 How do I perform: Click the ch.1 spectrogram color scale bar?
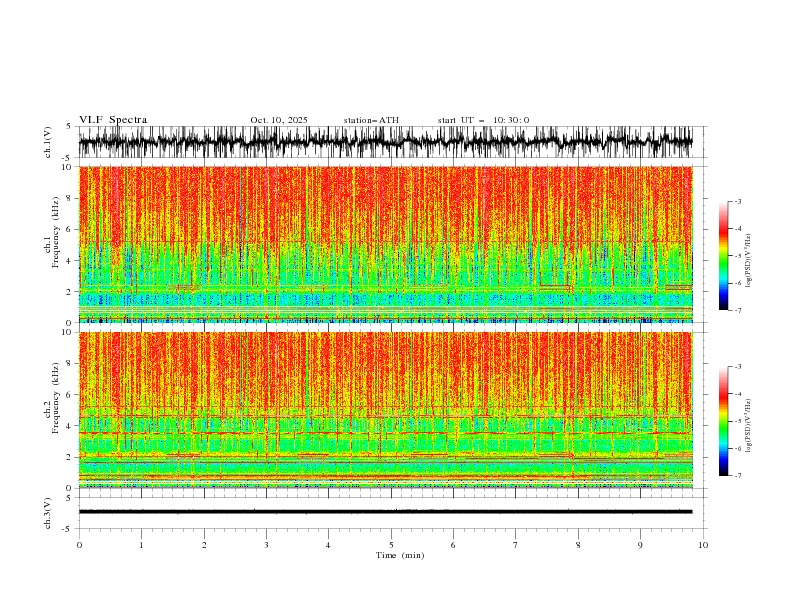pos(723,256)
